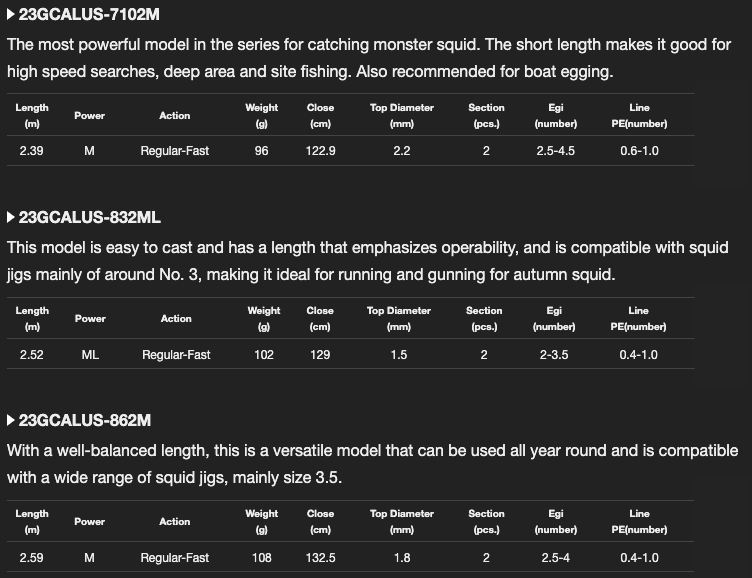Collapse the 23GCALUS-7102M disclosure triangle
The height and width of the screenshot is (578, 752).
11,14
